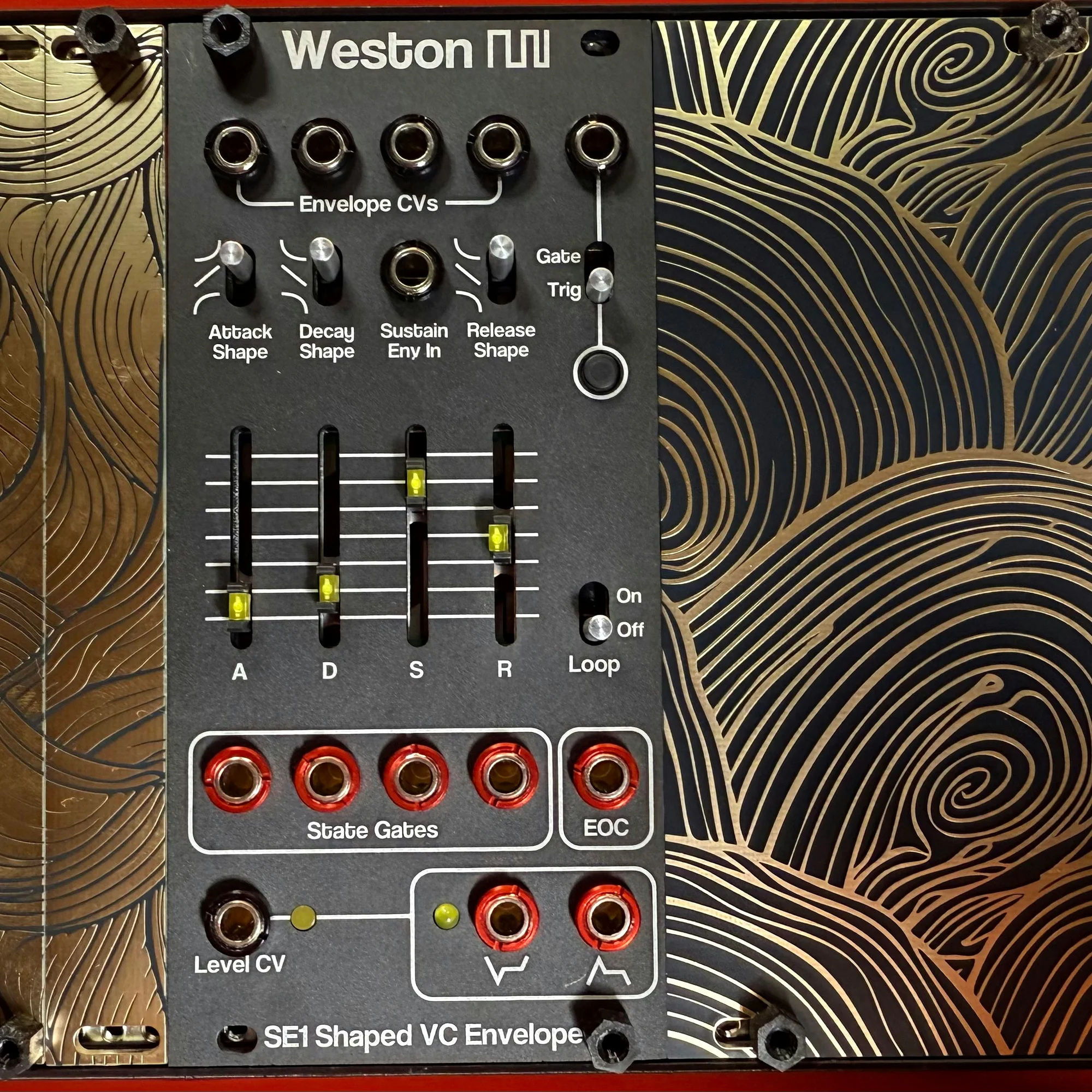This screenshot has height=1092, width=1092.
Task: Click the Sustain (S) slider handle
Action: click(416, 483)
